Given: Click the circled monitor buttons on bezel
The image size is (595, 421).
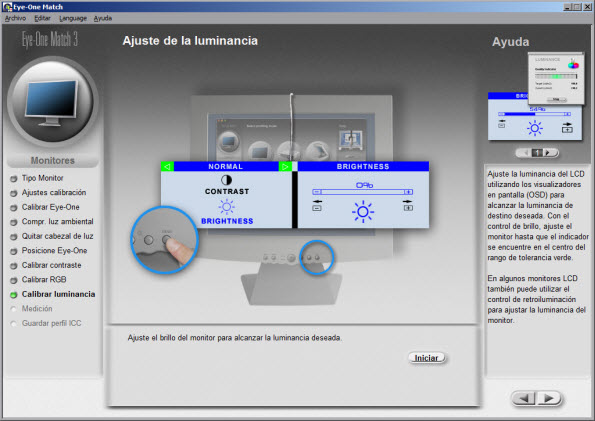Looking at the screenshot, I should [316, 257].
